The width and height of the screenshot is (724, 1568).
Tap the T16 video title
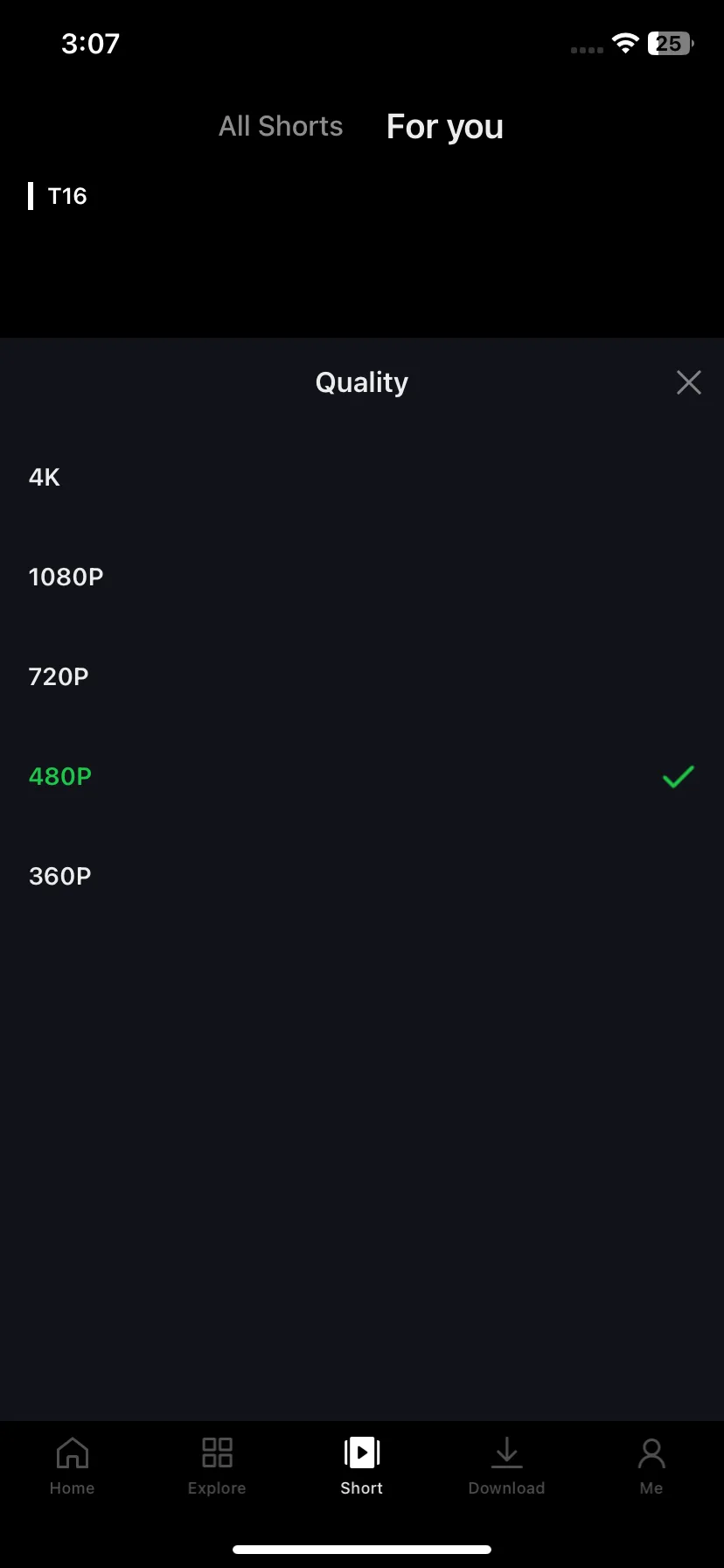67,196
